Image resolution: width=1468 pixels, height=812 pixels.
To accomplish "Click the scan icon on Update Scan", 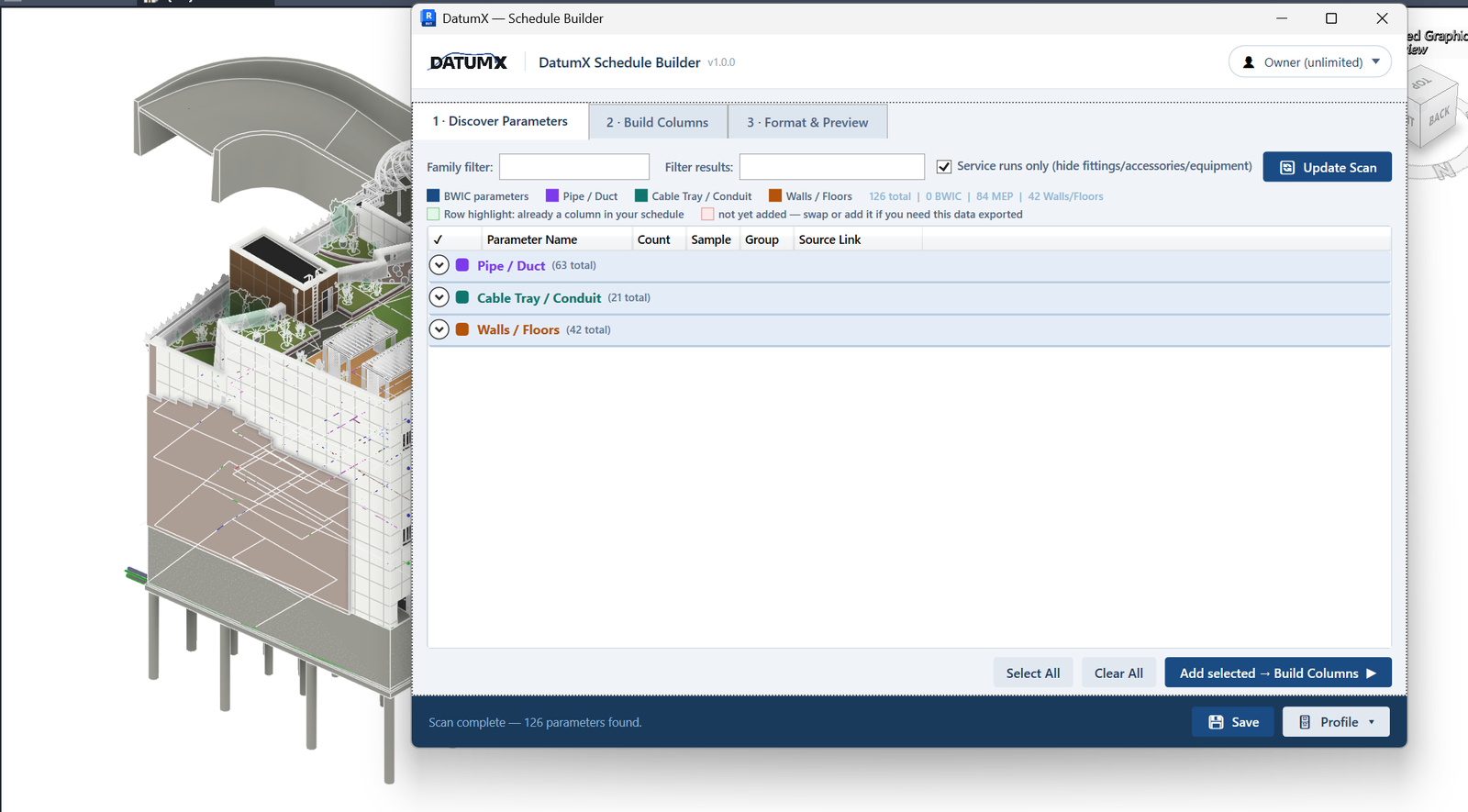I will (x=1287, y=167).
